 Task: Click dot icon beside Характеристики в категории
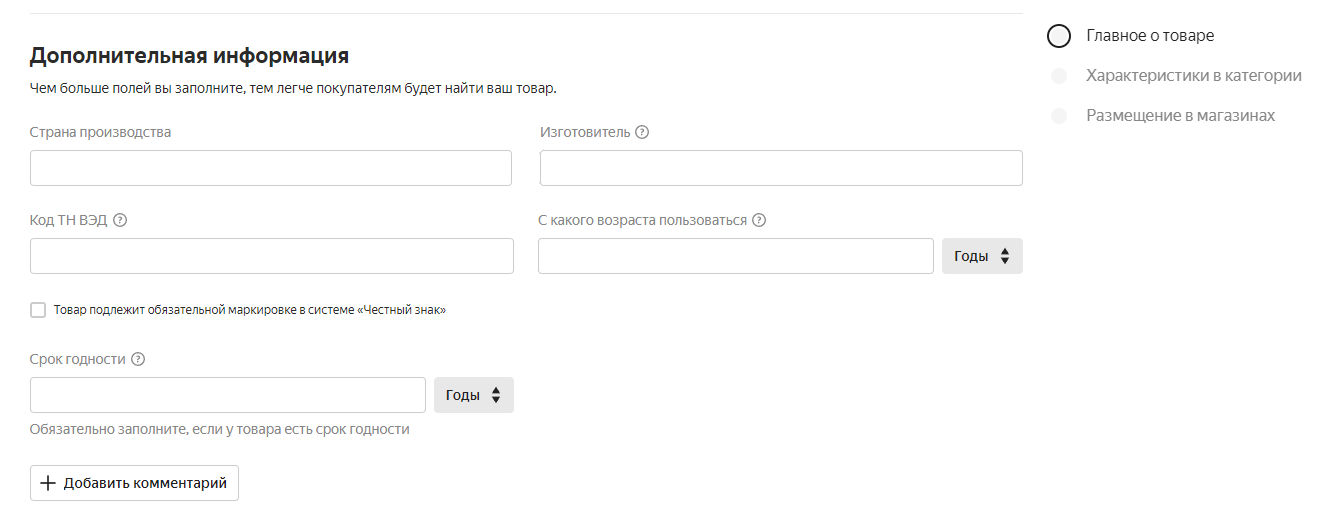pos(1059,76)
